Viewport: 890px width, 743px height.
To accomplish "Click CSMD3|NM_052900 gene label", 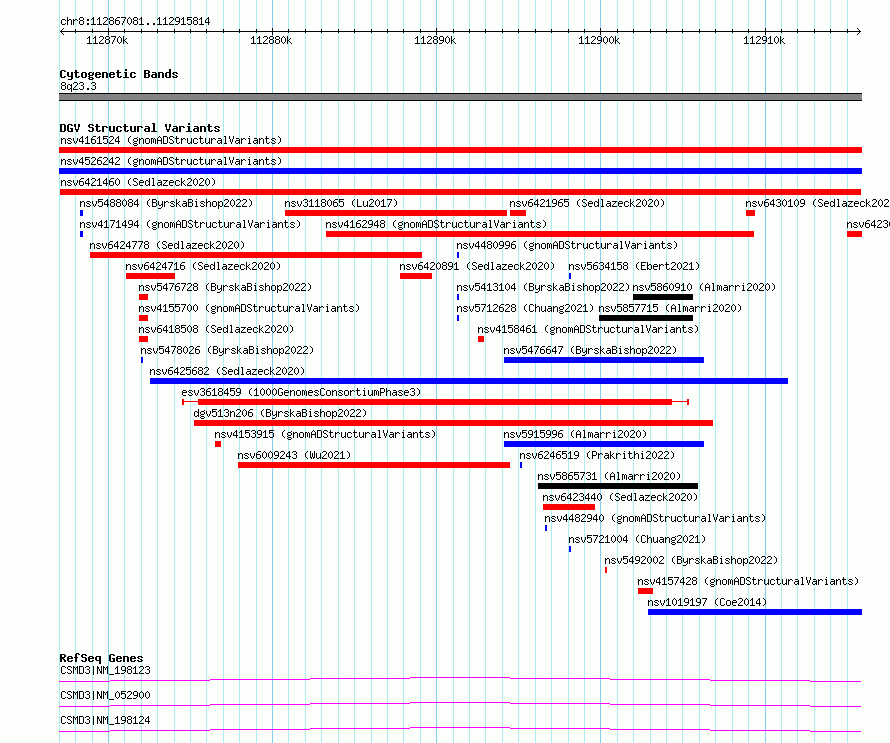I will (106, 695).
